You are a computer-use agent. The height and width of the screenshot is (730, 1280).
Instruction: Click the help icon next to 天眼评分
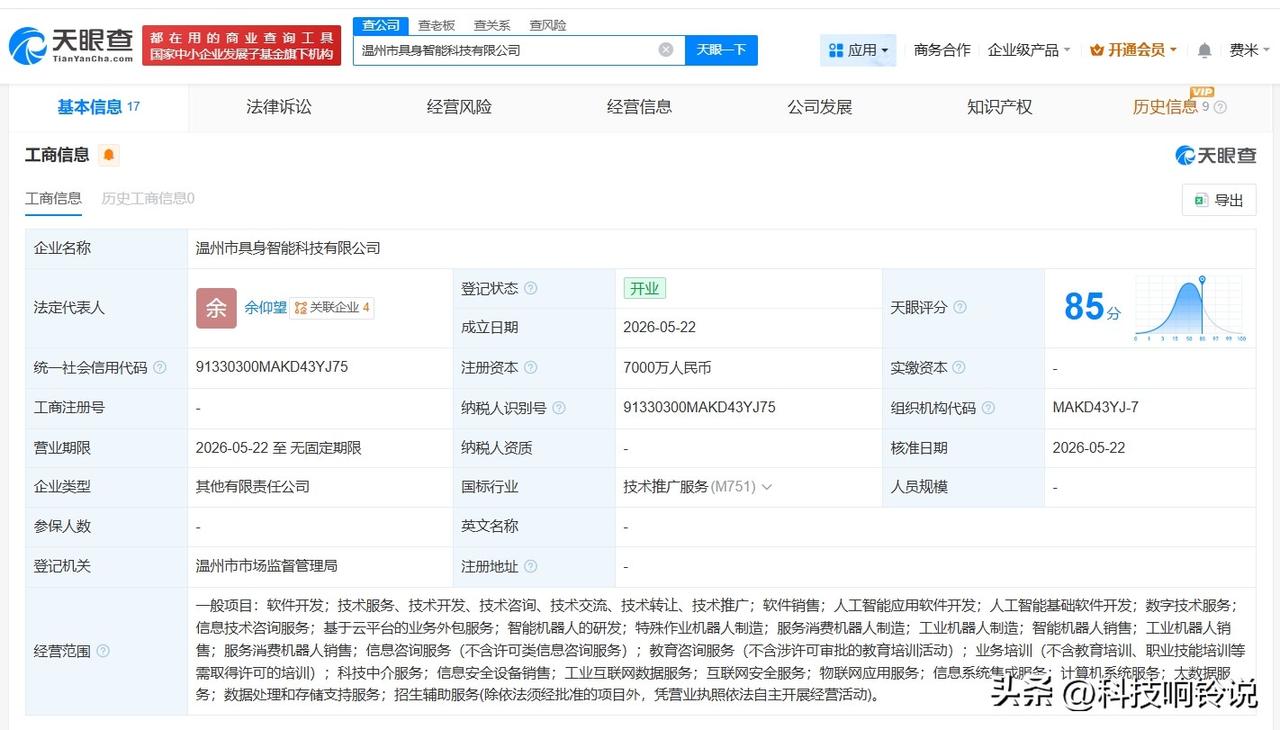pos(960,308)
